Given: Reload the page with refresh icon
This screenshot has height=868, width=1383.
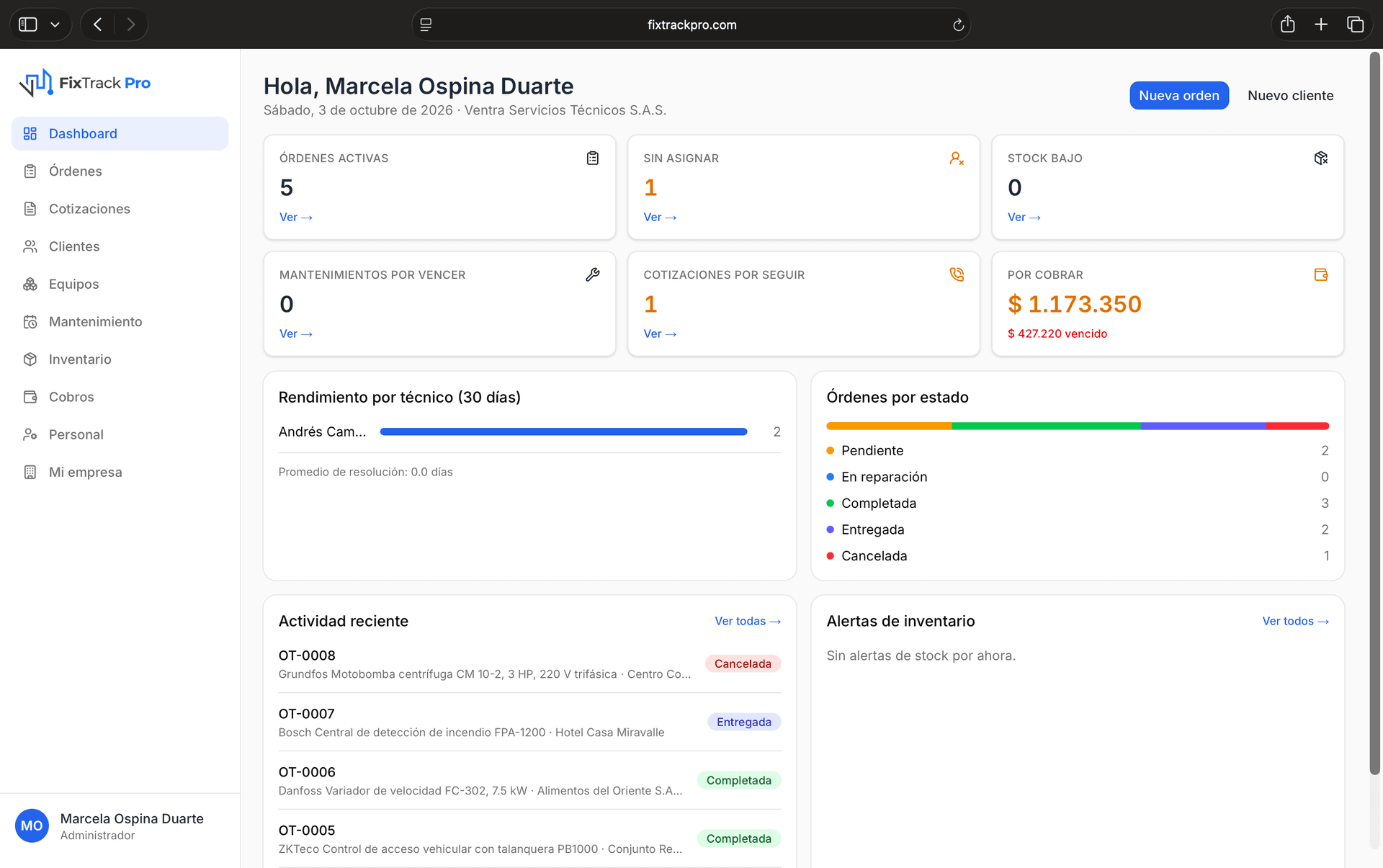Looking at the screenshot, I should [x=958, y=25].
